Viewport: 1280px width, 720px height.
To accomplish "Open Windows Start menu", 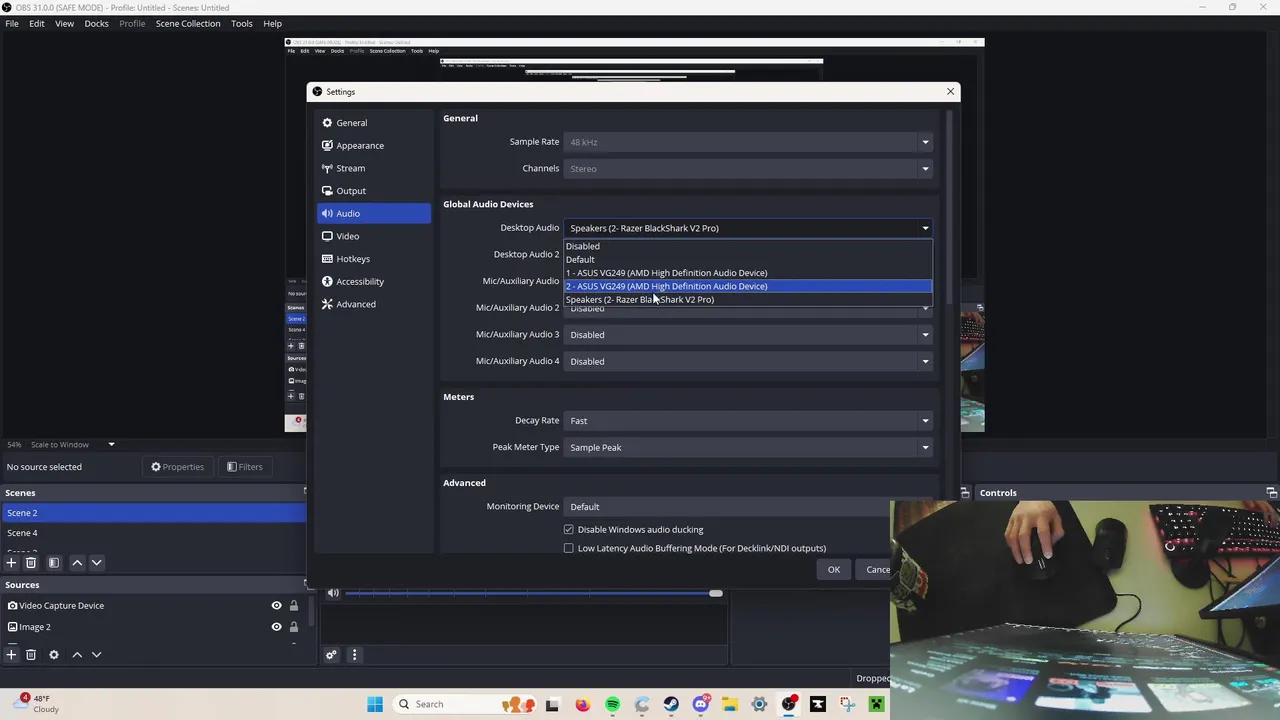I will point(375,704).
